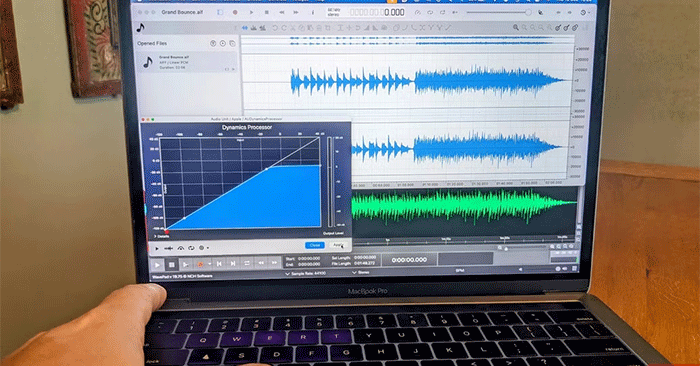Click skip-to-end in bottom transport

233,264
